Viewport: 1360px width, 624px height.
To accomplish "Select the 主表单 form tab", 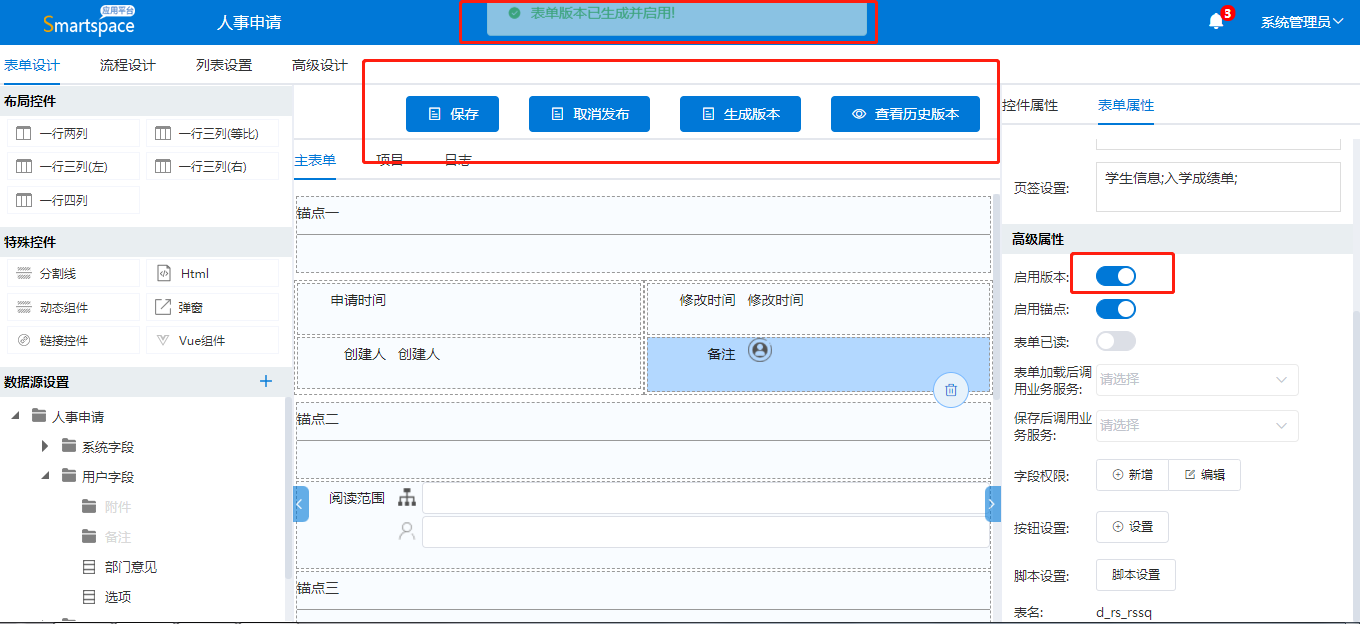I will click(x=315, y=160).
